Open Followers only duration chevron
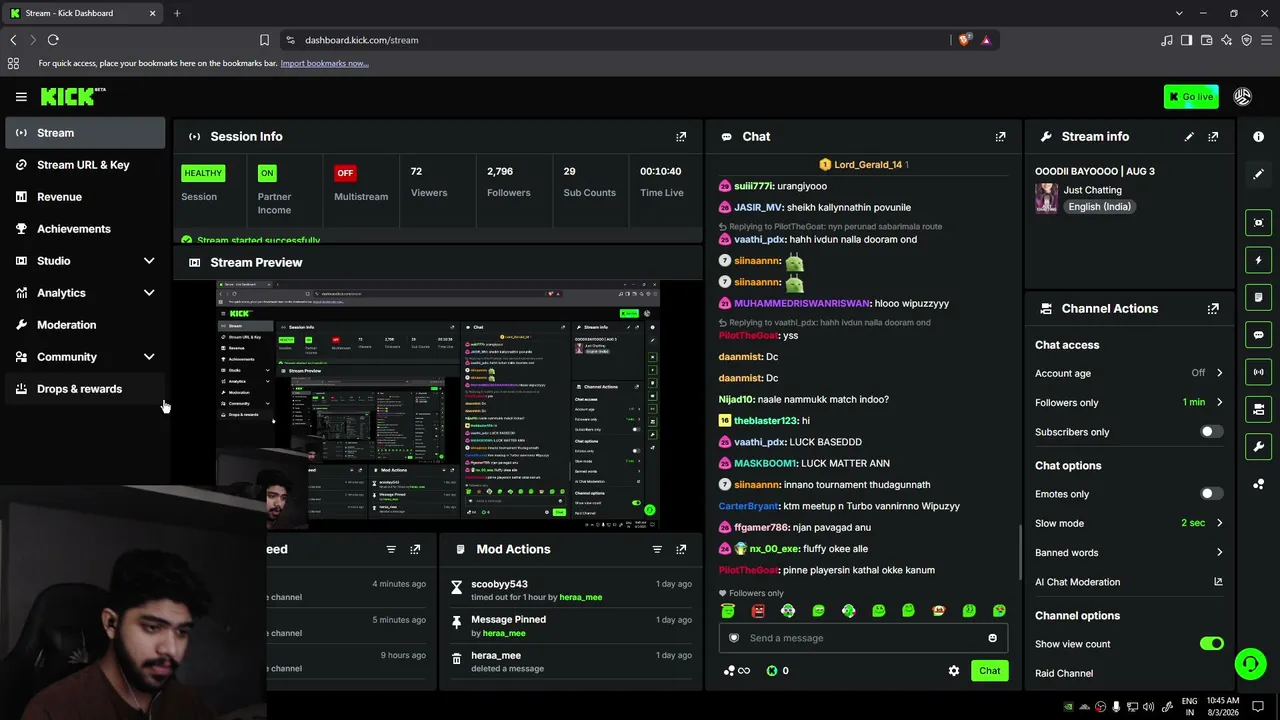The width and height of the screenshot is (1280, 720). click(1219, 402)
